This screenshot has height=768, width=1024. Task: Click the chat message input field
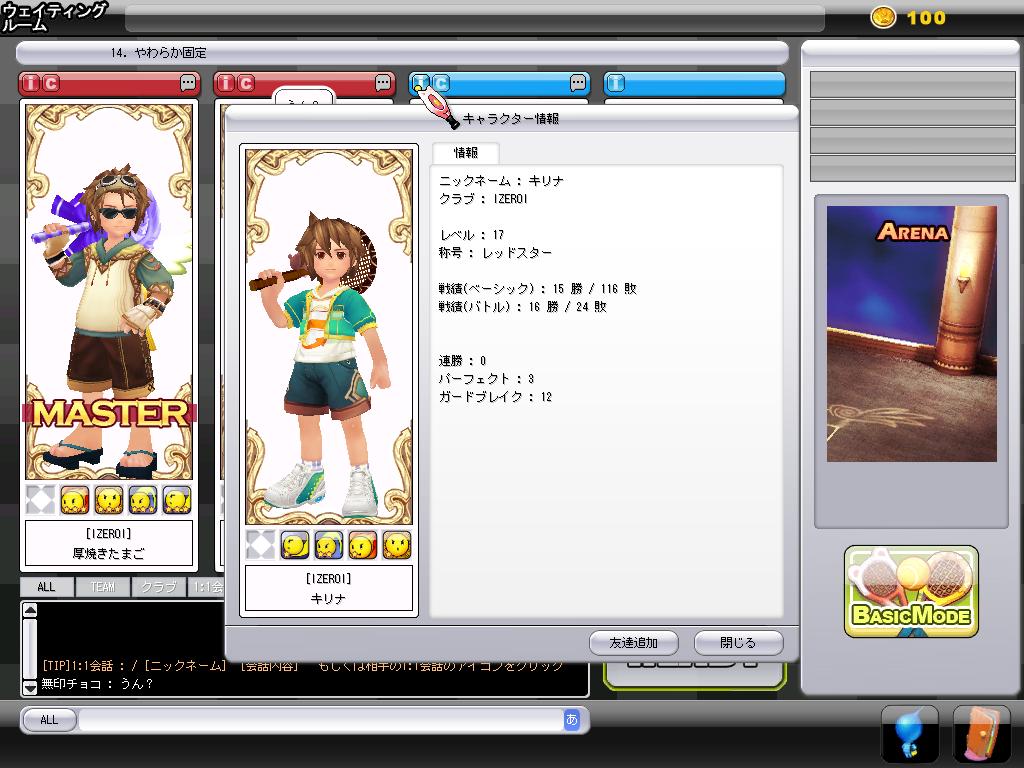(320, 720)
